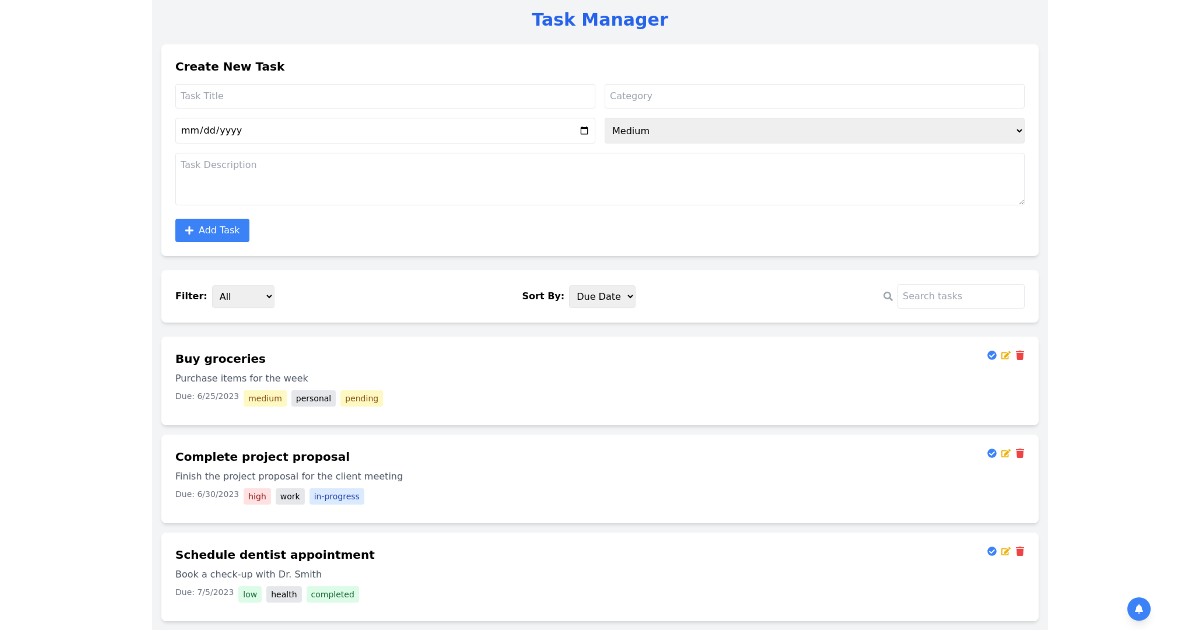Edit the 'Buy groceries' task
The height and width of the screenshot is (630, 1200).
(x=1005, y=355)
